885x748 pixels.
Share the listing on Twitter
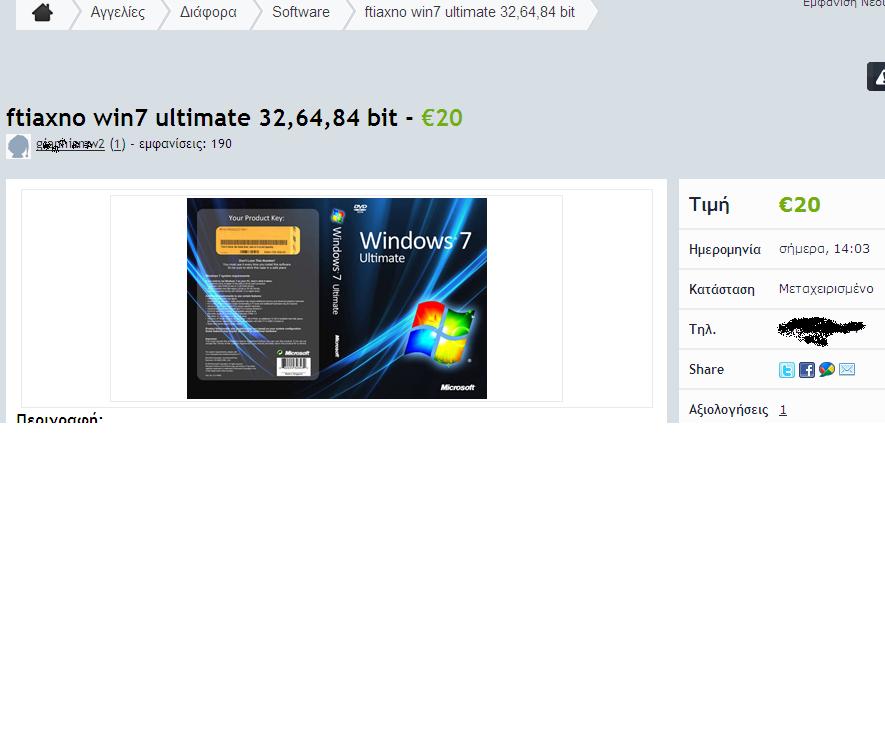coord(787,370)
